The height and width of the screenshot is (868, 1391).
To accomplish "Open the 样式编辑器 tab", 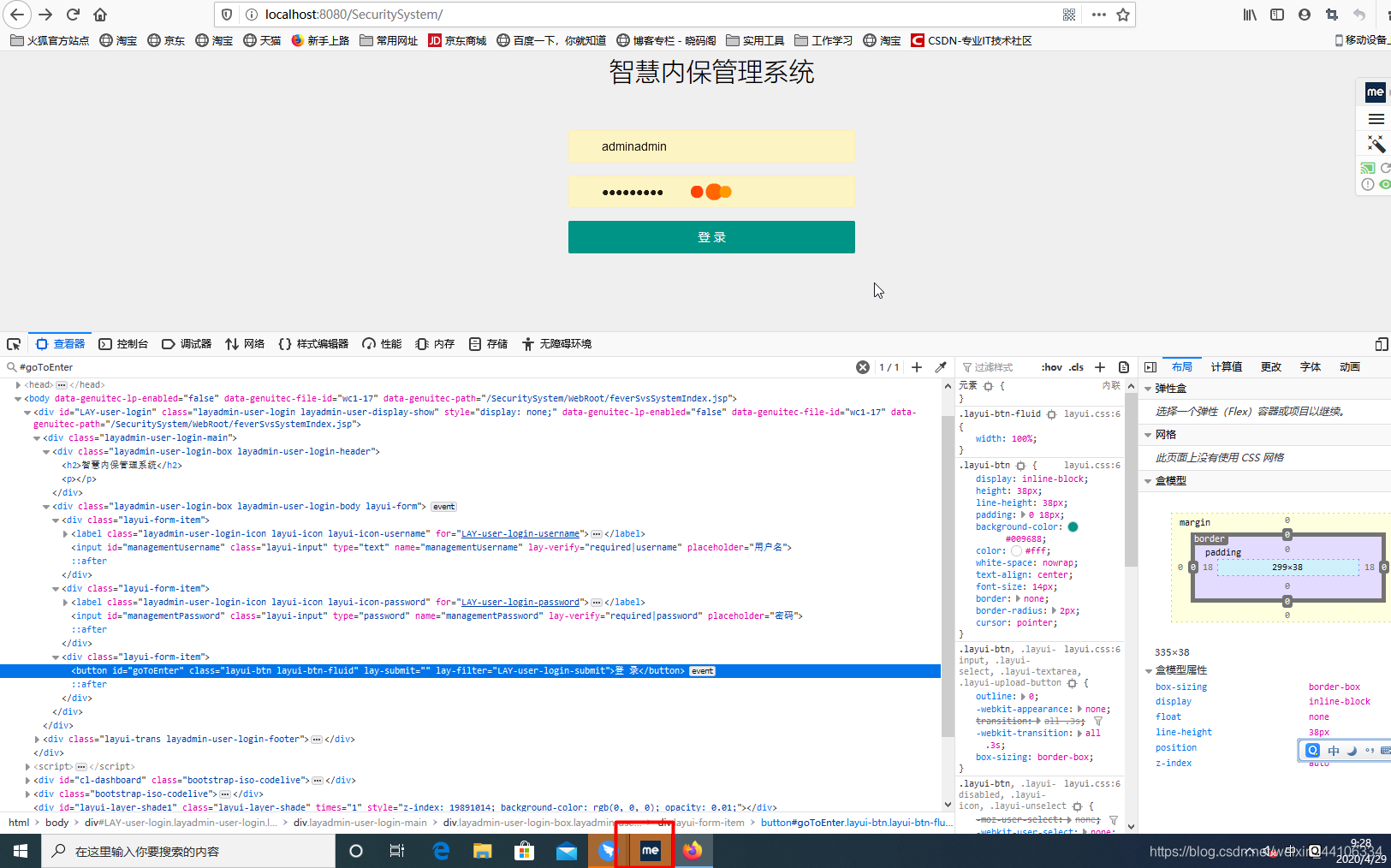I will (x=313, y=344).
